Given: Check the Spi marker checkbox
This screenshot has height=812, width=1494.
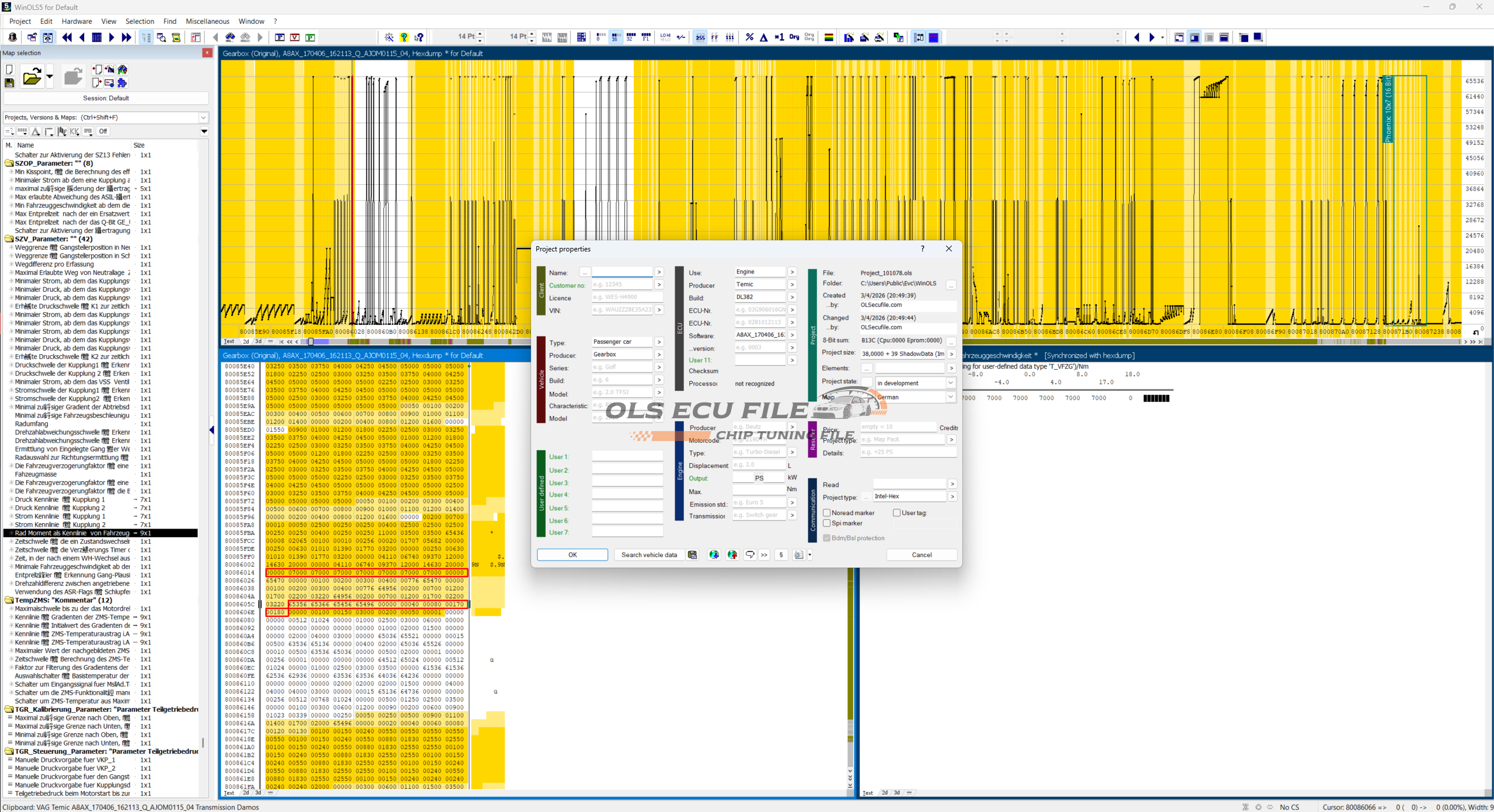Looking at the screenshot, I should (x=826, y=523).
